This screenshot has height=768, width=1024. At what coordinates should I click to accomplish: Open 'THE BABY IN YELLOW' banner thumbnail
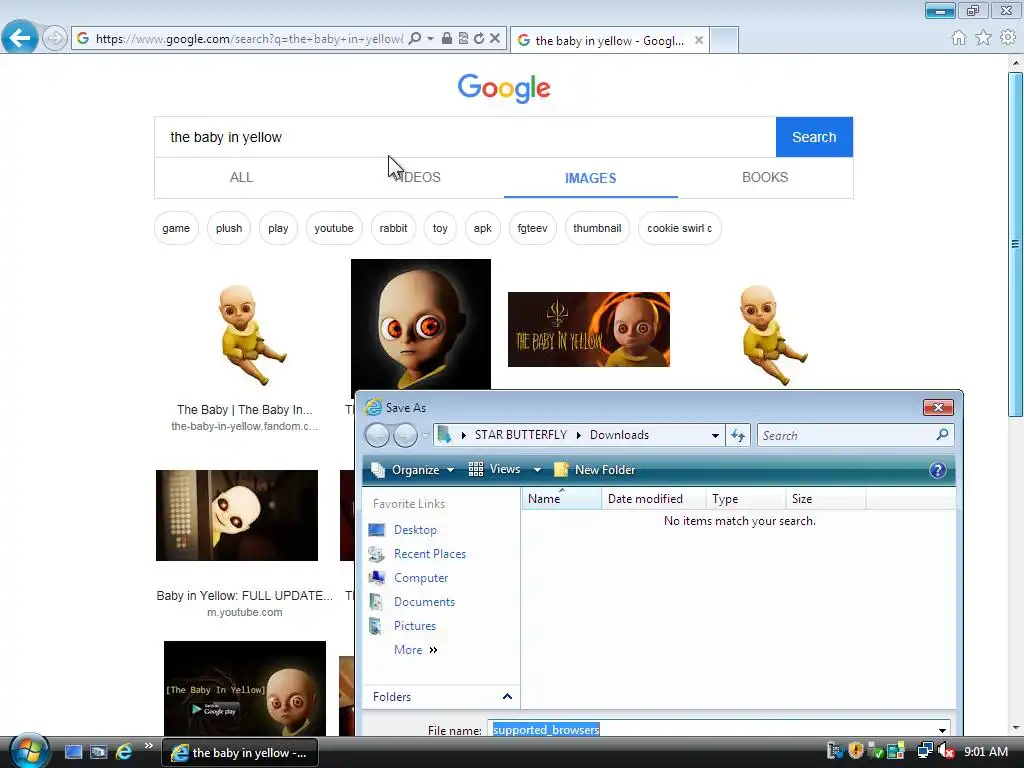[588, 329]
